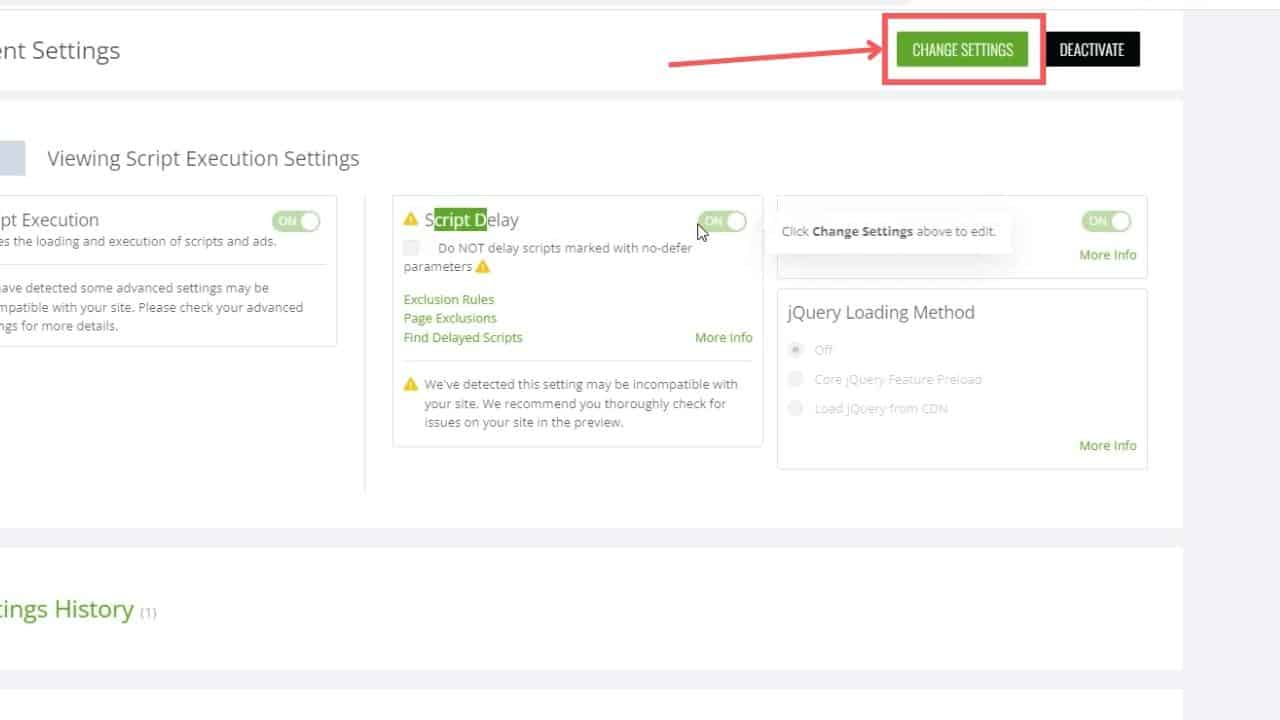Click More Info in jQuery Loading Method card
Screen dimensions: 1280x720
[1108, 445]
